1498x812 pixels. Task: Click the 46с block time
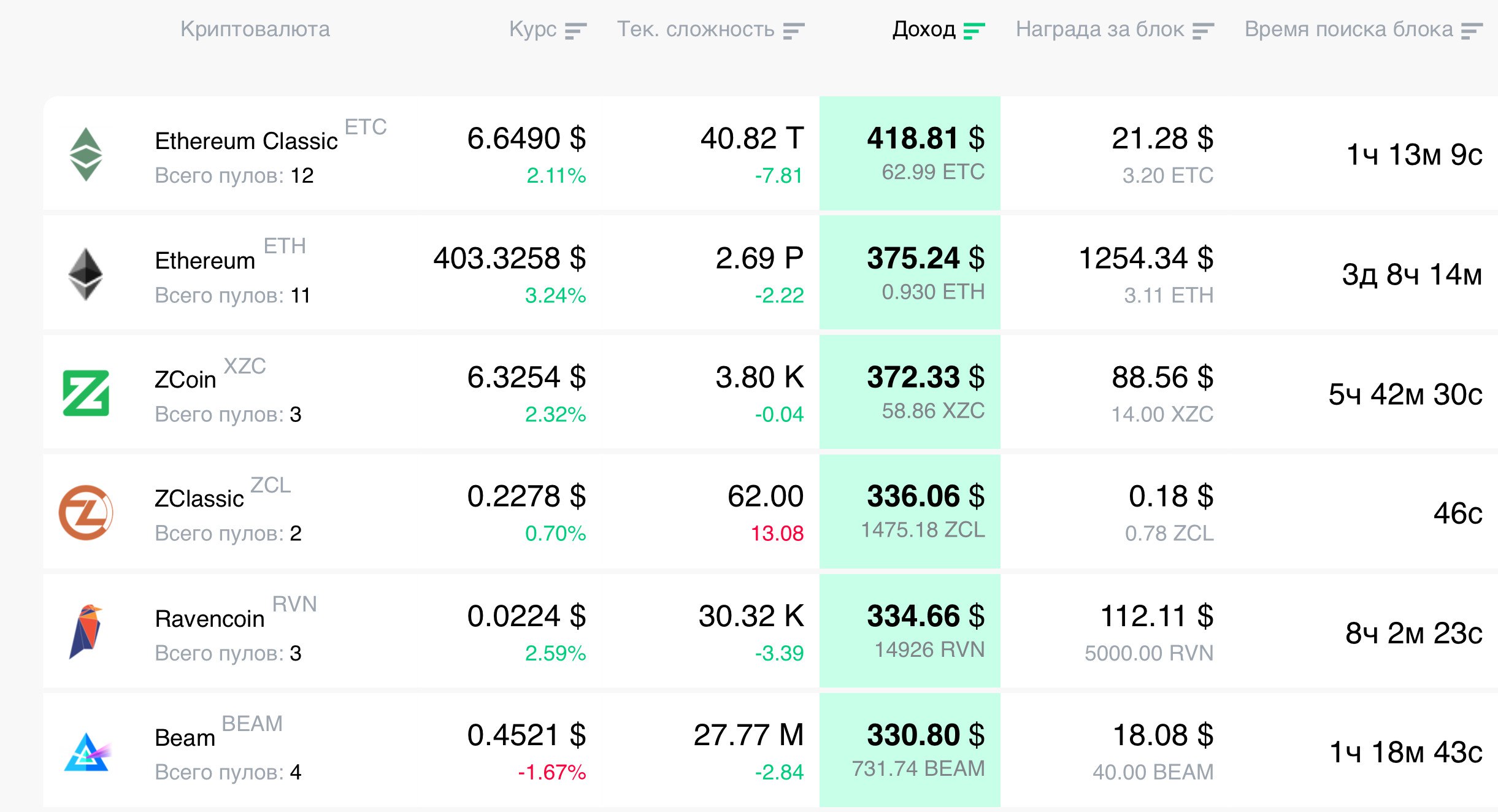coord(1458,513)
